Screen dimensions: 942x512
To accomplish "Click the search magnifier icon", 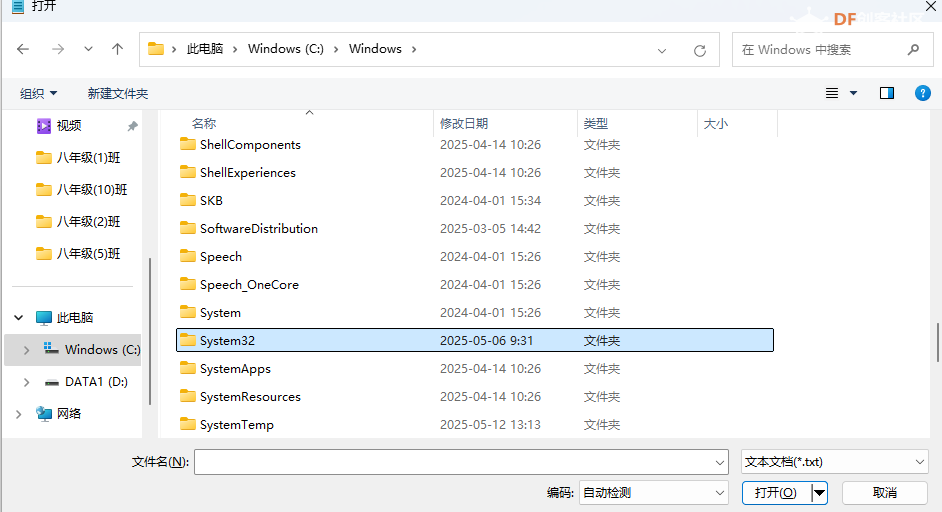I will pos(913,50).
